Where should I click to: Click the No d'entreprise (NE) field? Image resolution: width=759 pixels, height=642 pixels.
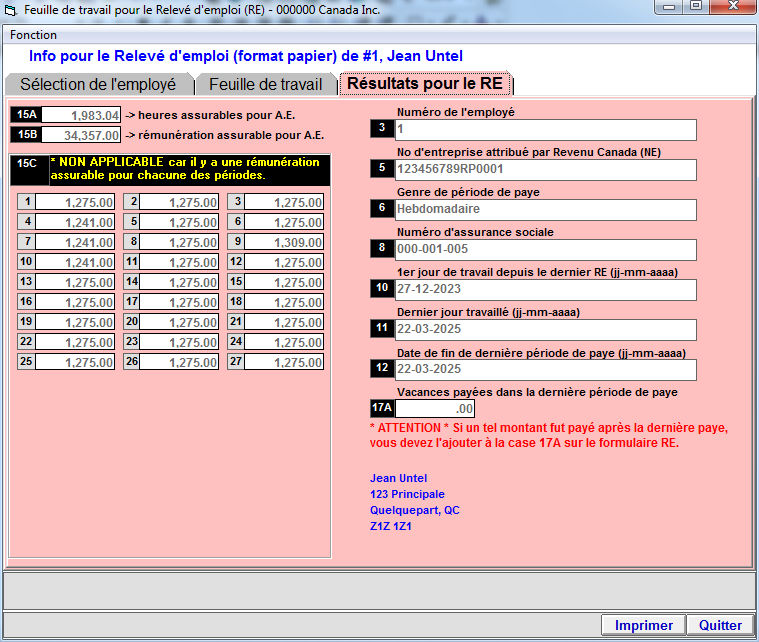[x=546, y=169]
